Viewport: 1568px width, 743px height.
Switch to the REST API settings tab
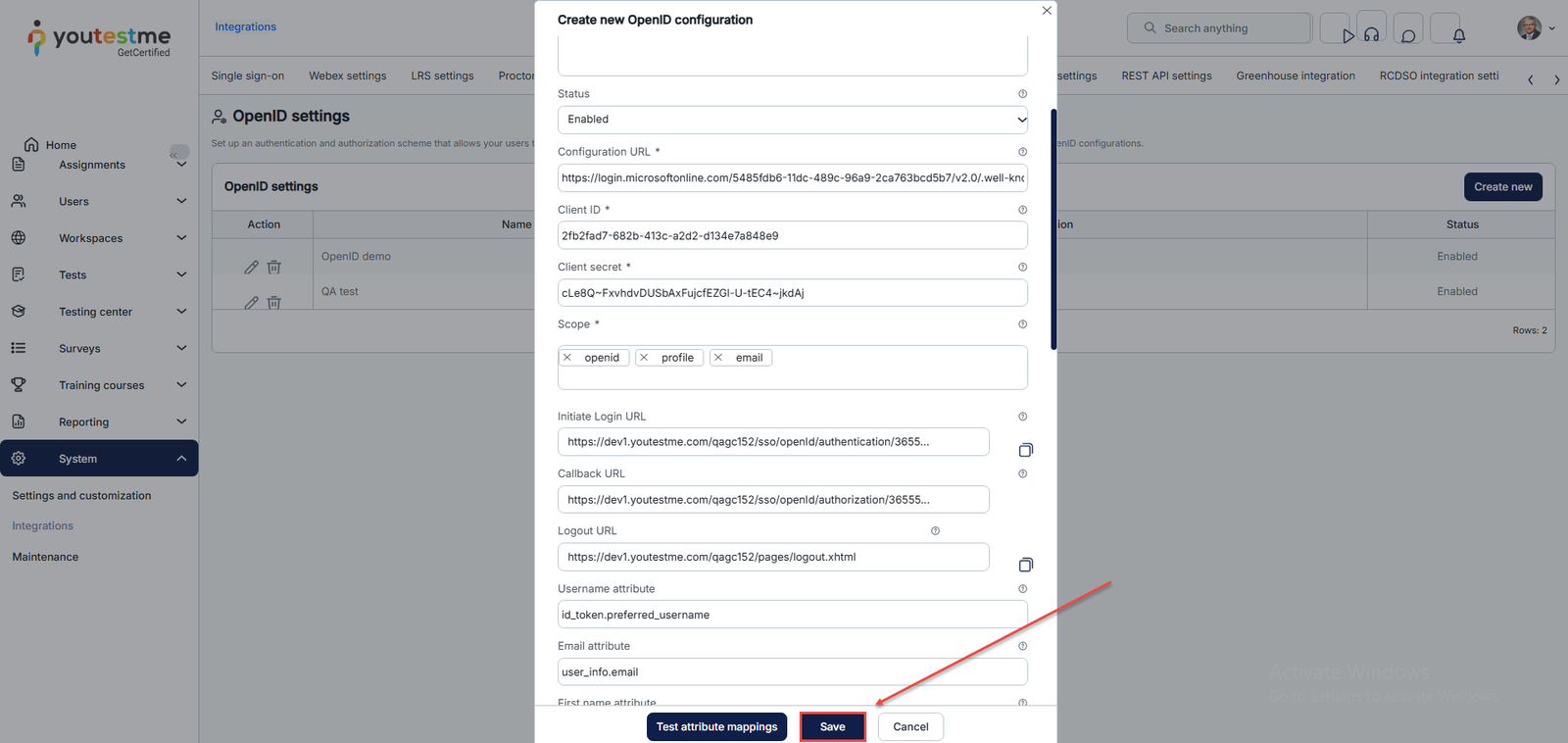click(1166, 75)
